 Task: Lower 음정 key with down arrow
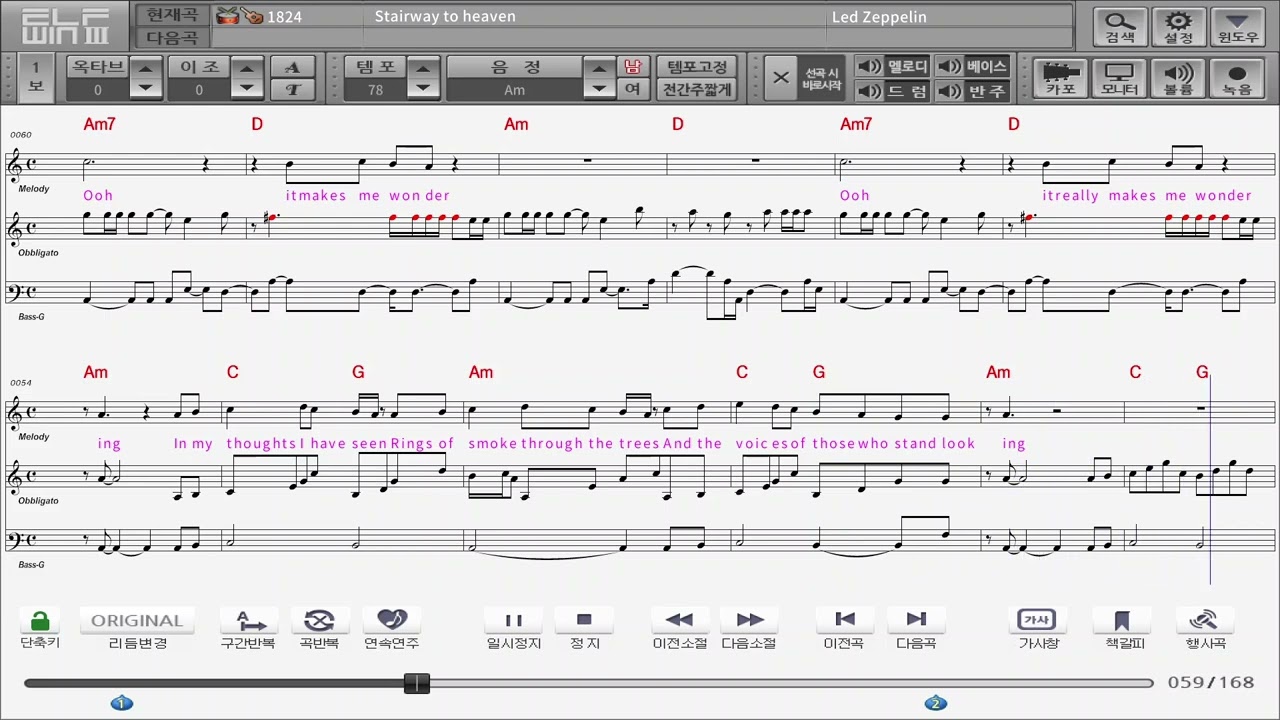(x=599, y=89)
